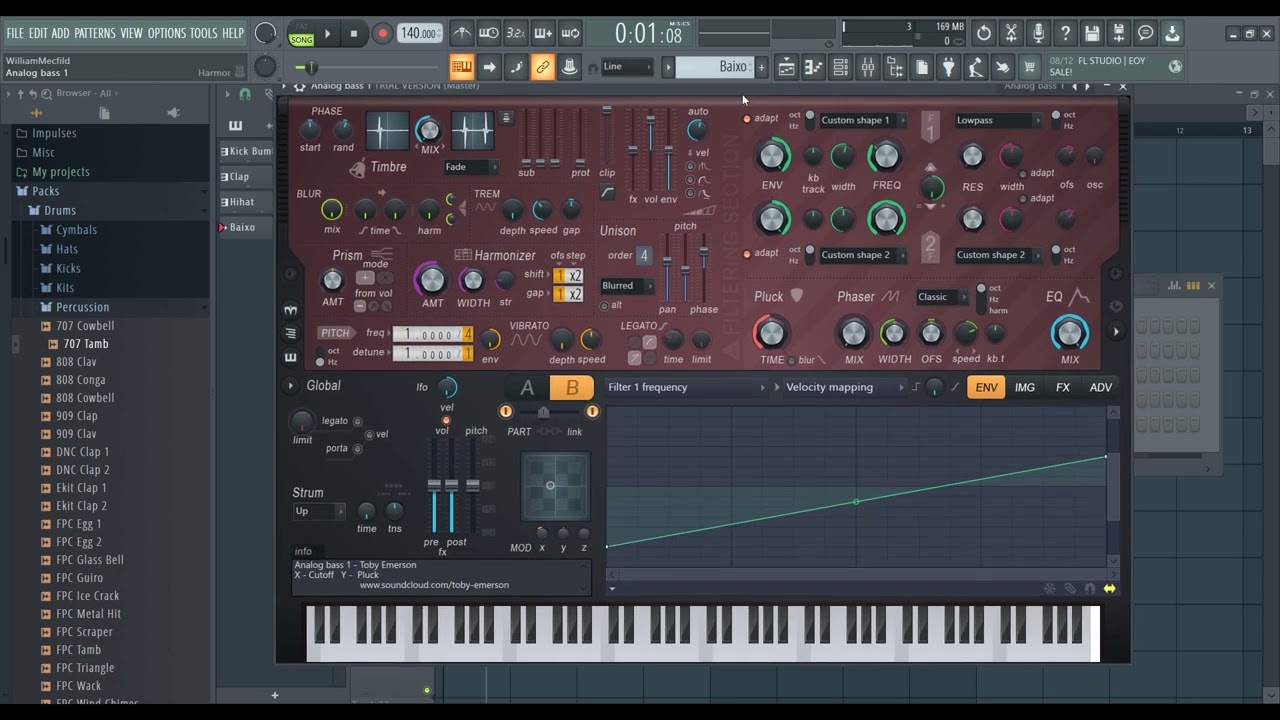Expand the Global section arrow
Viewport: 1280px width, 720px height.
point(291,386)
